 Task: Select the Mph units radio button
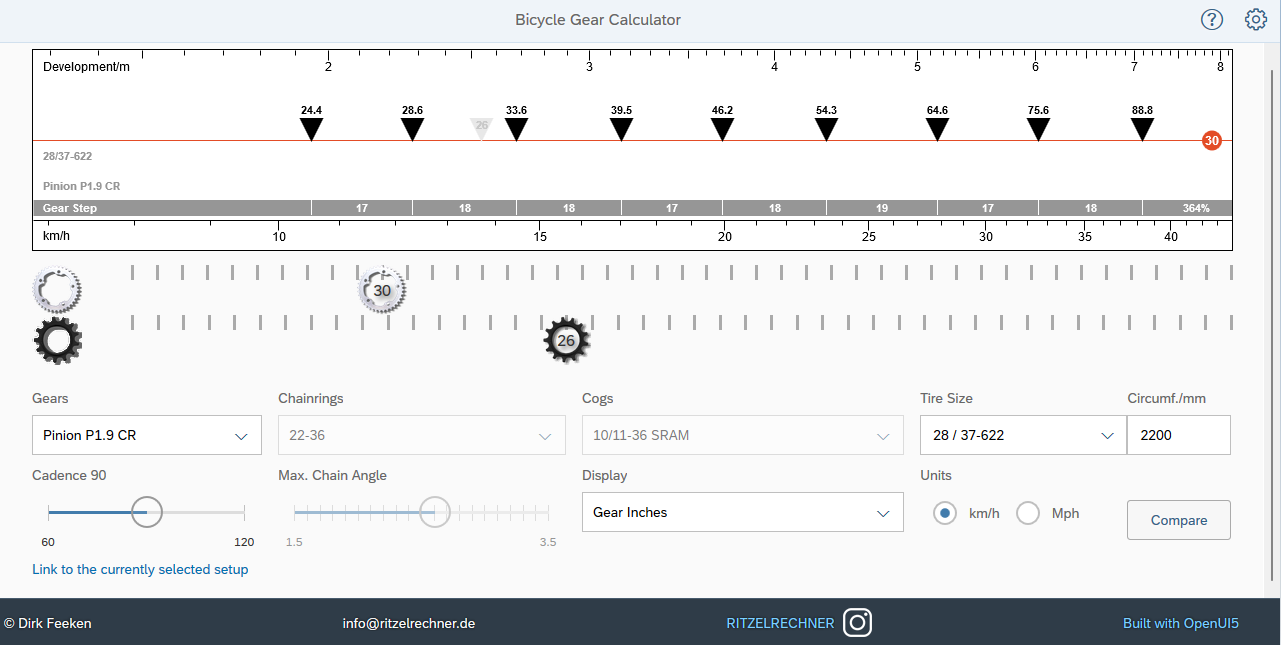(x=1028, y=513)
